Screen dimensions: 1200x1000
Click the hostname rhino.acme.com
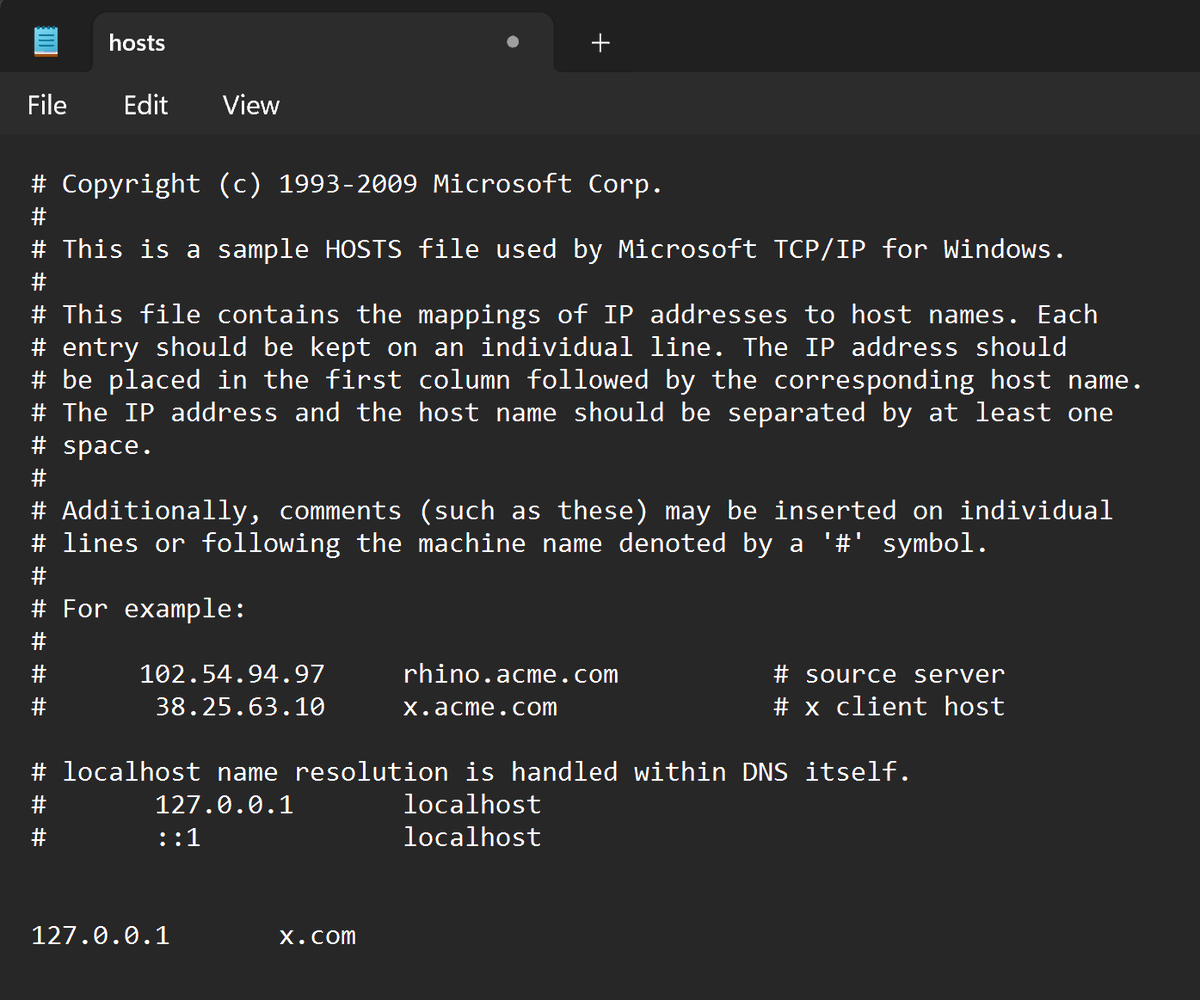pos(511,674)
